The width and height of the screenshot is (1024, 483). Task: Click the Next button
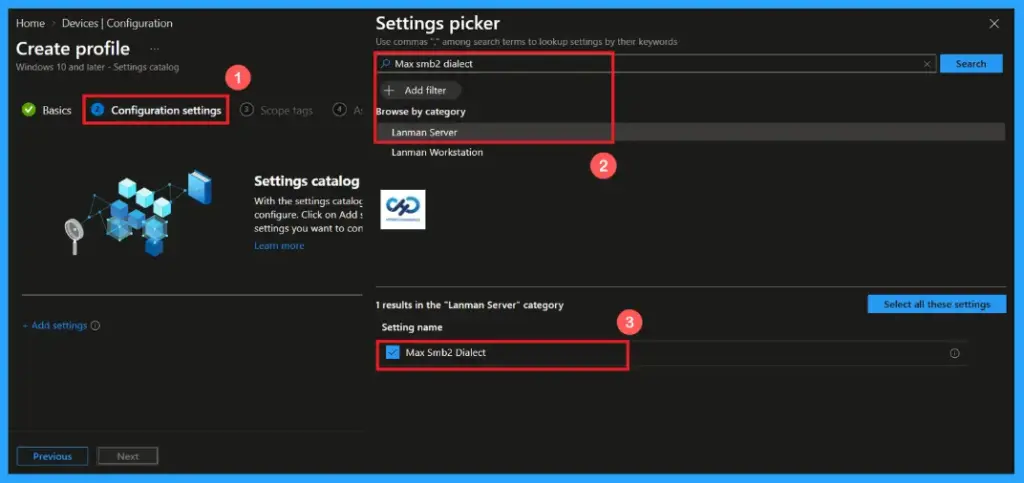click(127, 456)
